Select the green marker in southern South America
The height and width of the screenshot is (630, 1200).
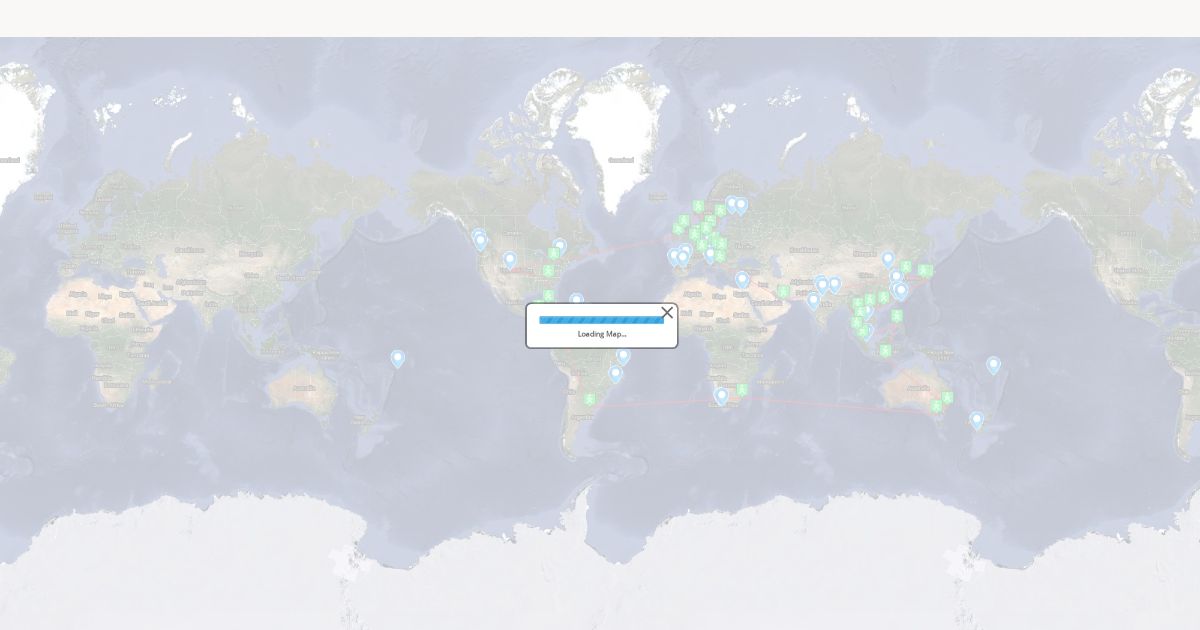click(590, 399)
